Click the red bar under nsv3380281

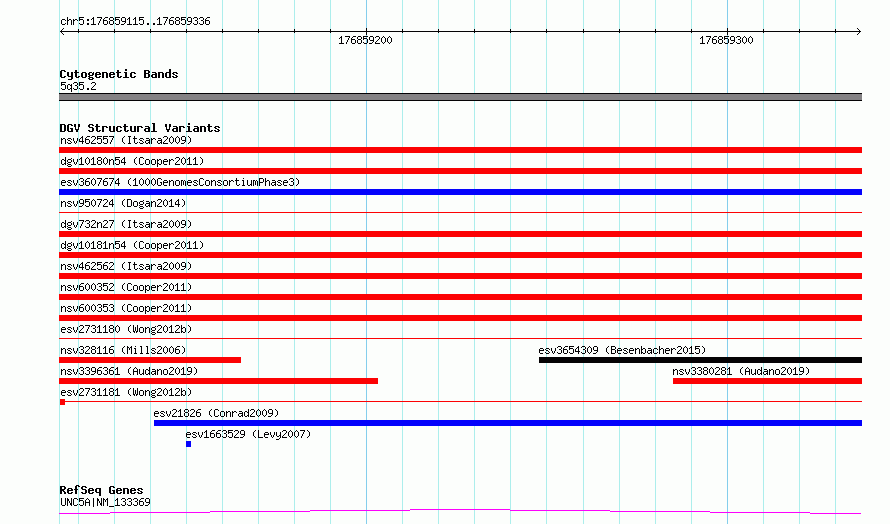(767, 381)
